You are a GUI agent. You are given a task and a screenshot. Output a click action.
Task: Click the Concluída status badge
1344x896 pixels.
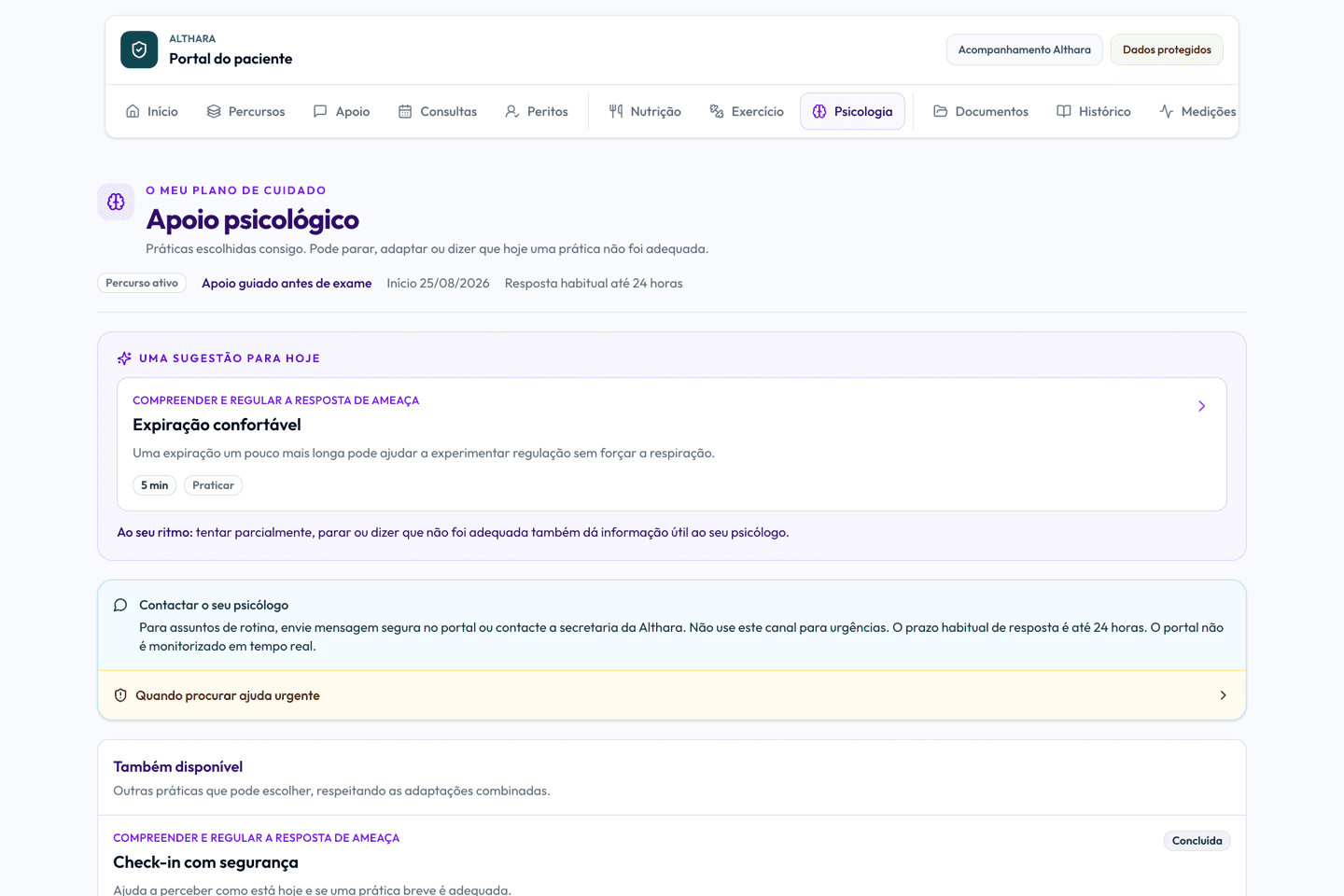coord(1197,841)
